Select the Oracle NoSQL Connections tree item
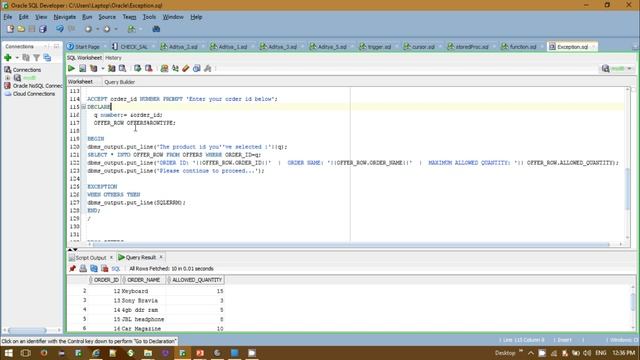The height and width of the screenshot is (360, 640). pyautogui.click(x=34, y=86)
